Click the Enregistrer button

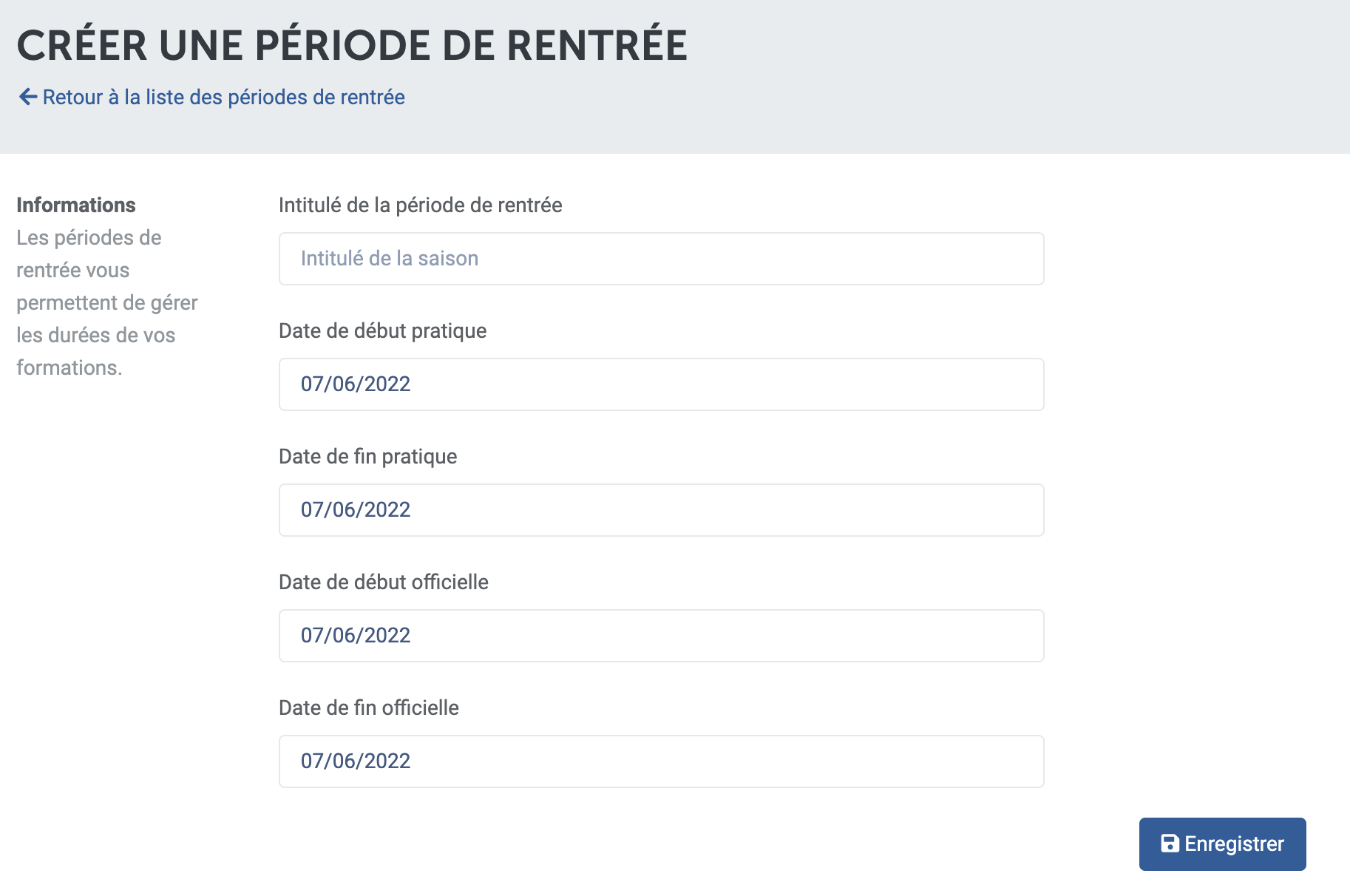tap(1222, 844)
